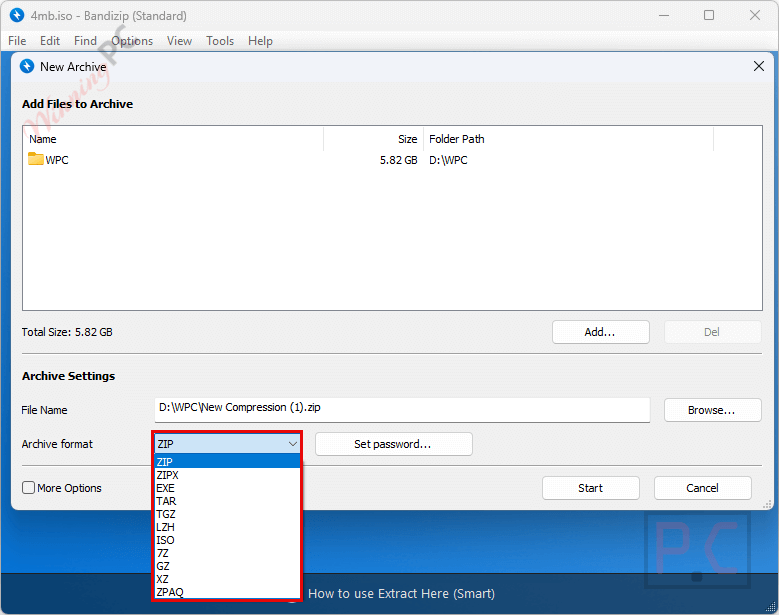This screenshot has height=615, width=779.
Task: Click the D:\WPC folder path cell
Action: [448, 160]
